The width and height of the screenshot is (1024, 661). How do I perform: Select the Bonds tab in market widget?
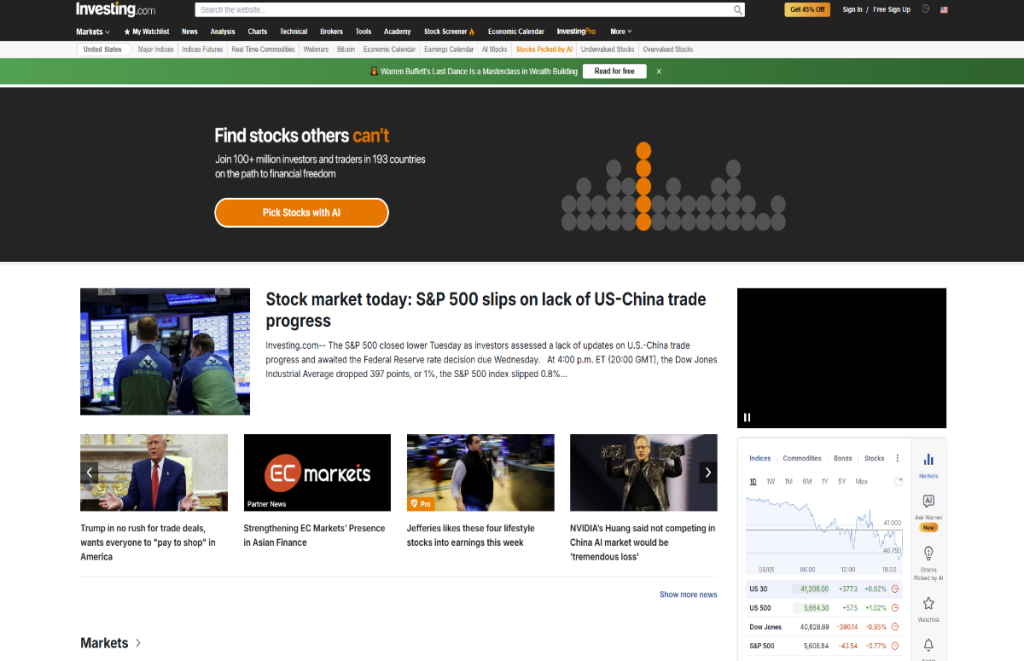[842, 459]
